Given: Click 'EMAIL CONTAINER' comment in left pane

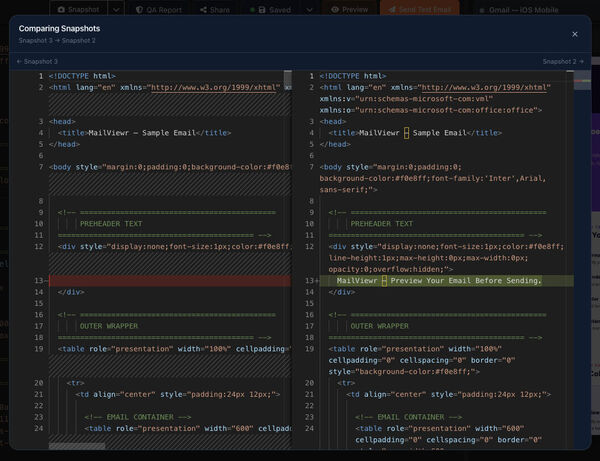Looking at the screenshot, I should [x=138, y=417].
